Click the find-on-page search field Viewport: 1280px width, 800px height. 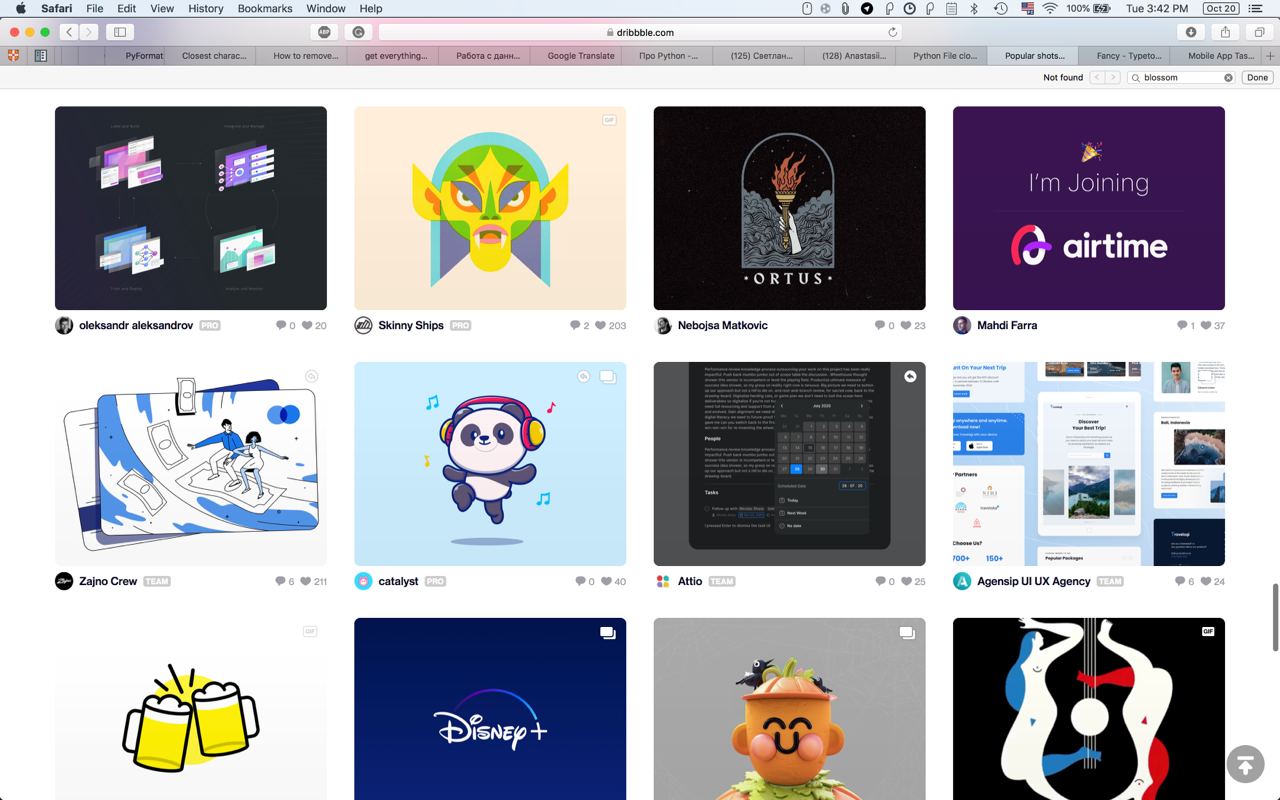coord(1180,77)
